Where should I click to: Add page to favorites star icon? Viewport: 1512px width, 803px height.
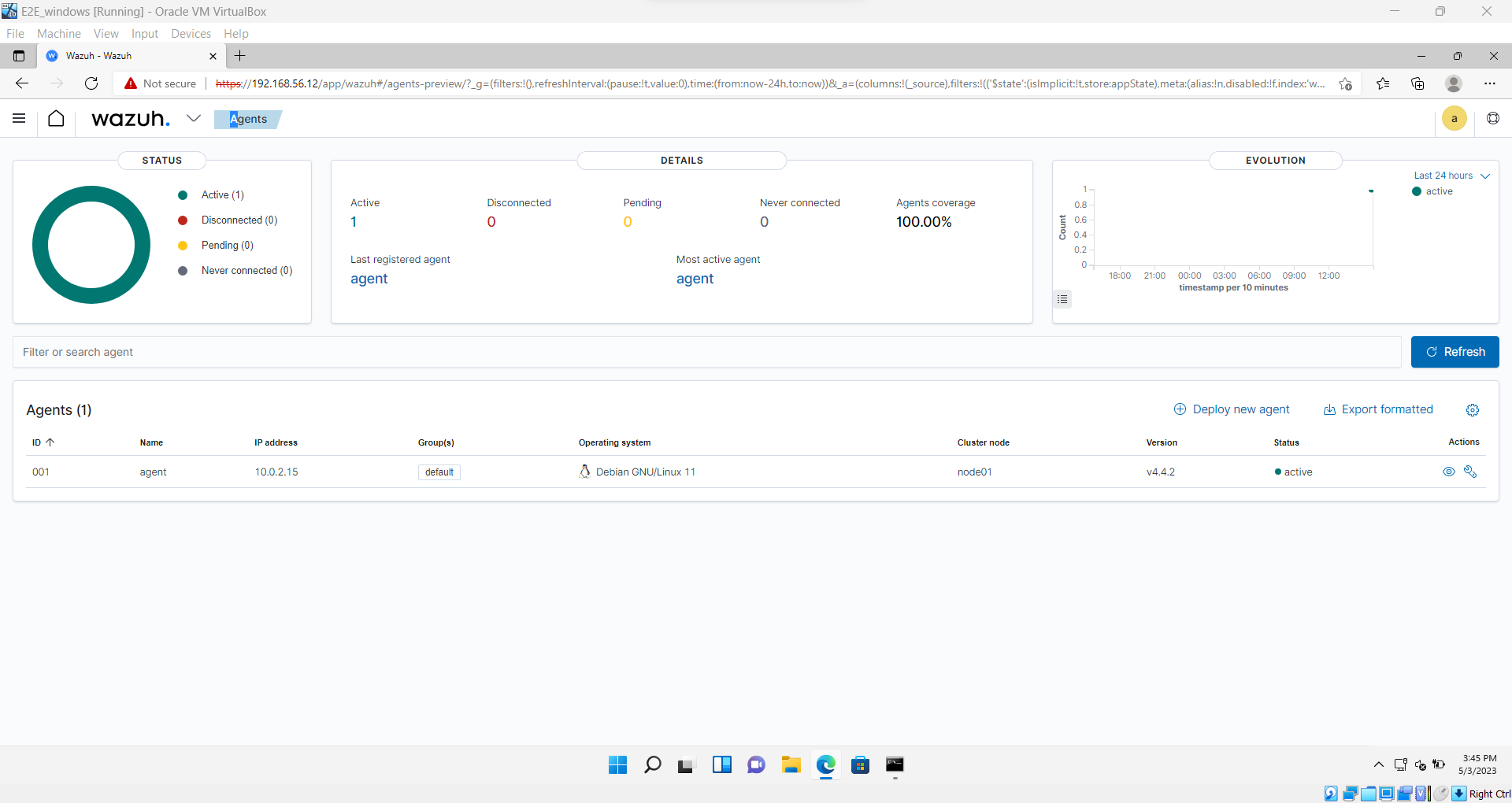pos(1345,83)
